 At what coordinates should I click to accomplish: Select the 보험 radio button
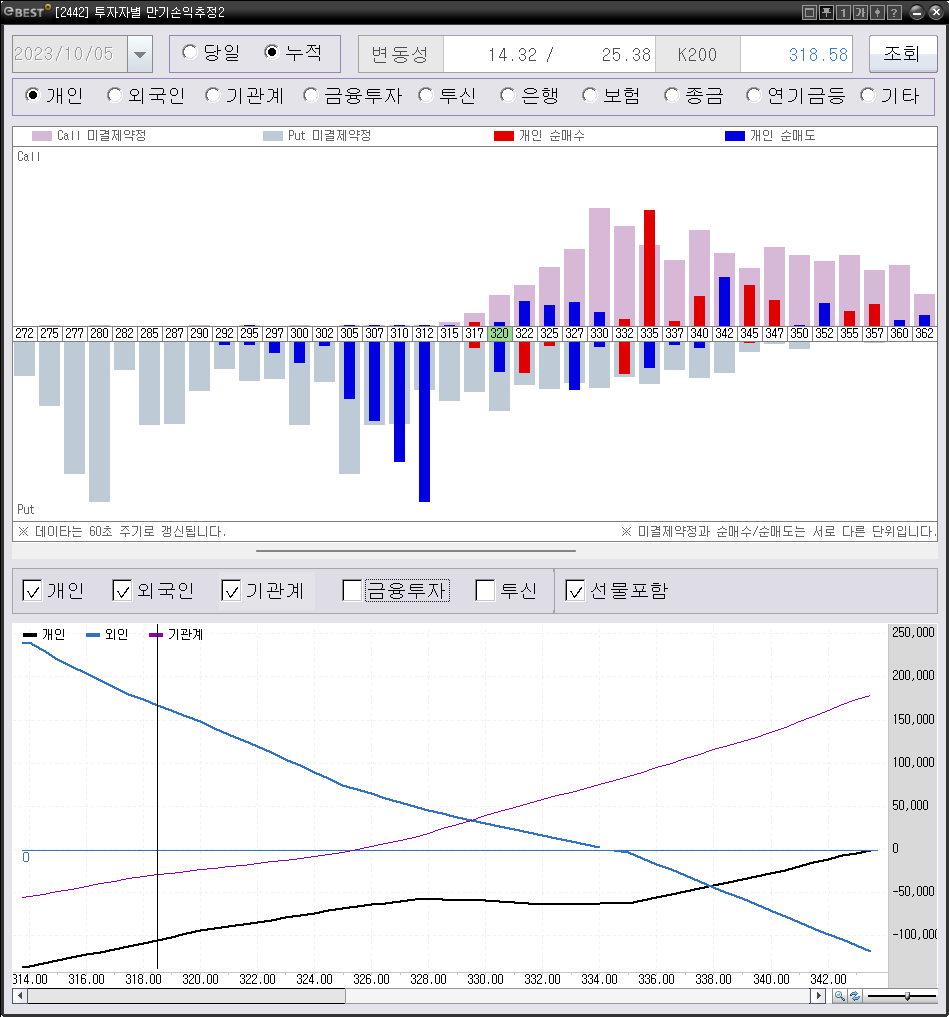tap(589, 95)
